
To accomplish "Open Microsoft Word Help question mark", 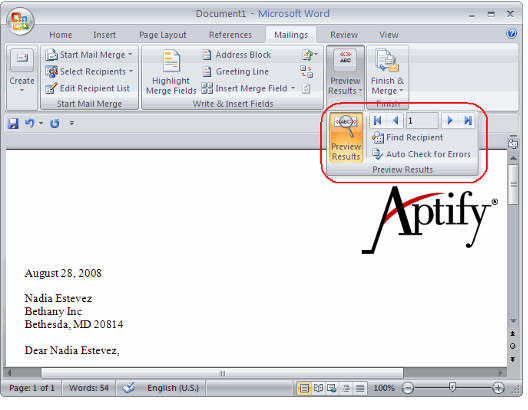I will click(511, 33).
